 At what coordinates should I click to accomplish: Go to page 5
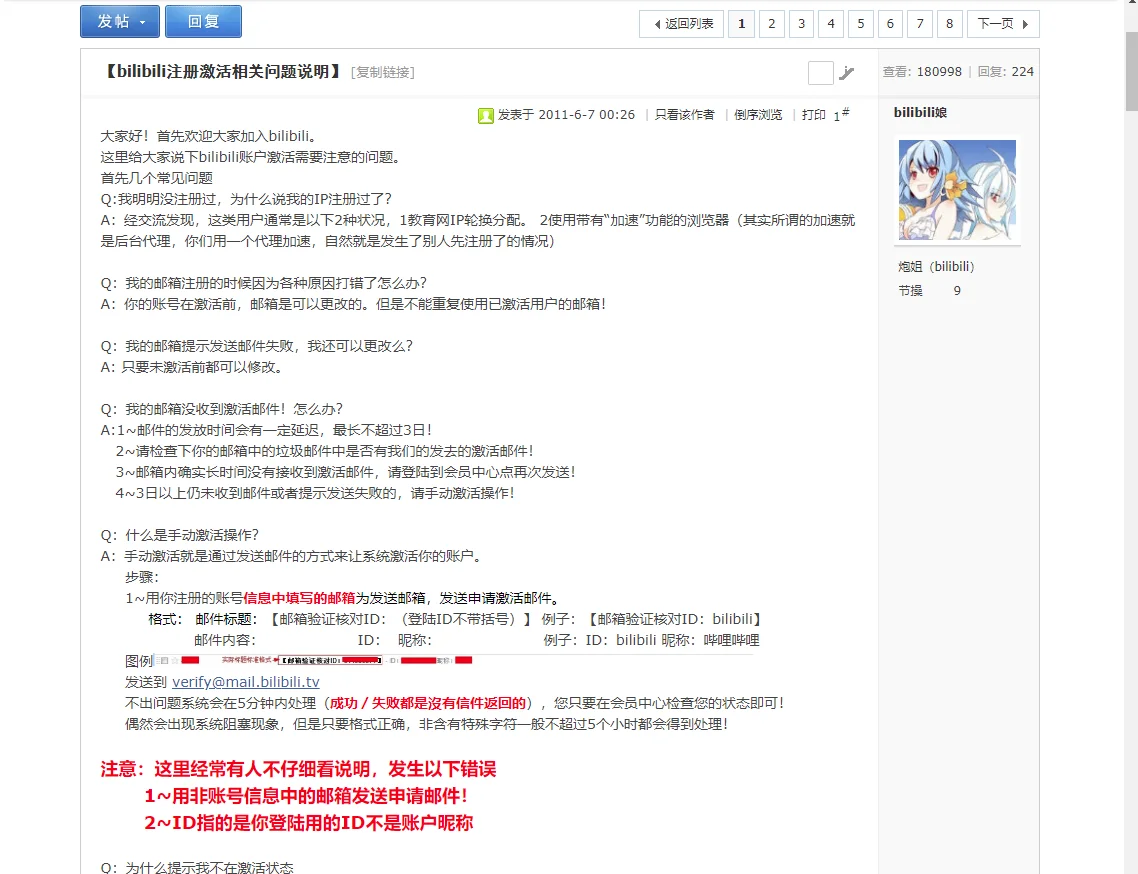point(861,24)
